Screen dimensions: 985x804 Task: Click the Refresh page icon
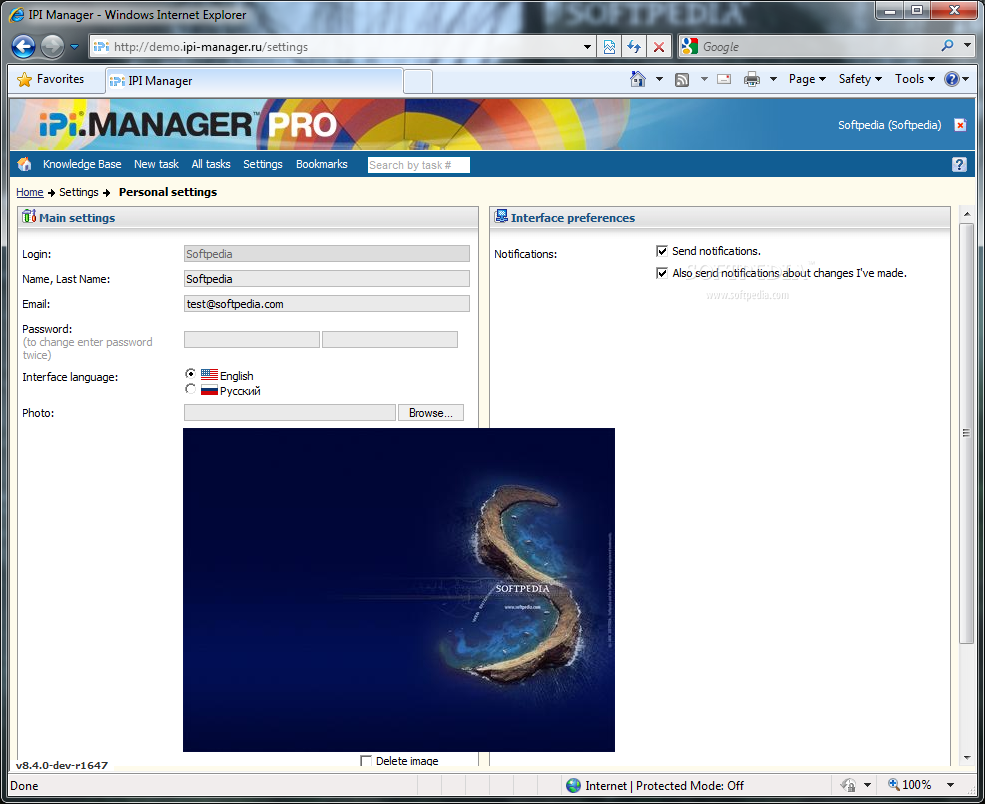pyautogui.click(x=634, y=46)
